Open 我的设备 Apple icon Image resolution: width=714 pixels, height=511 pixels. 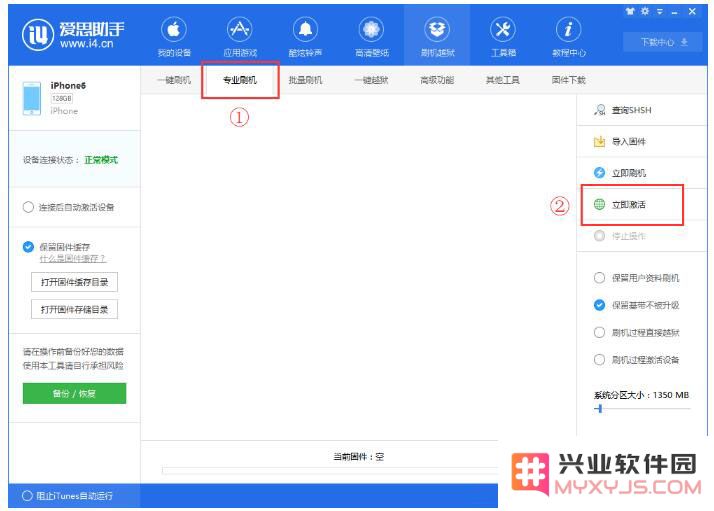coord(173,30)
